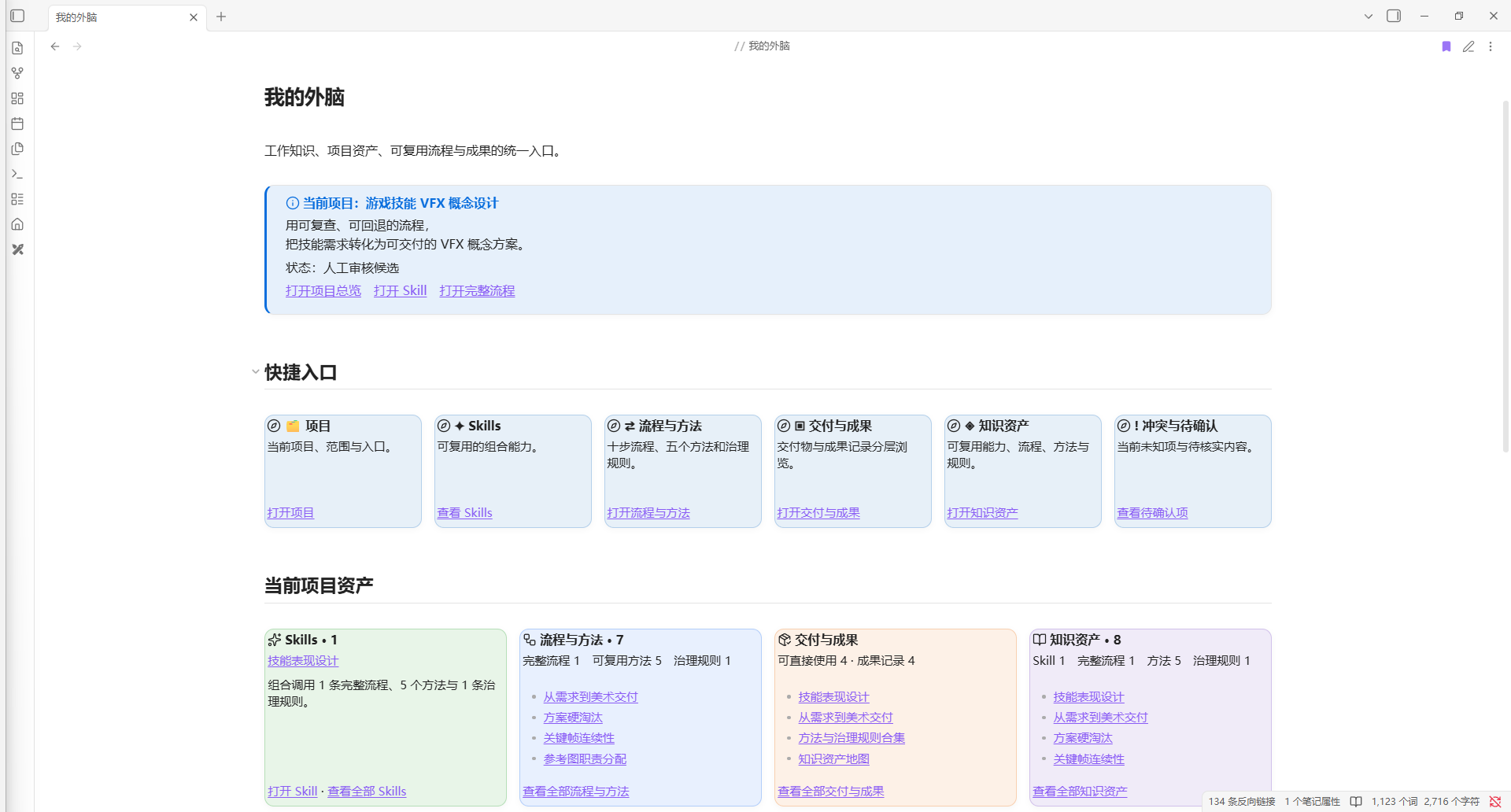Click the compass icon on 交付与成果 shortcut card
Viewport: 1511px width, 812px height.
[x=784, y=426]
